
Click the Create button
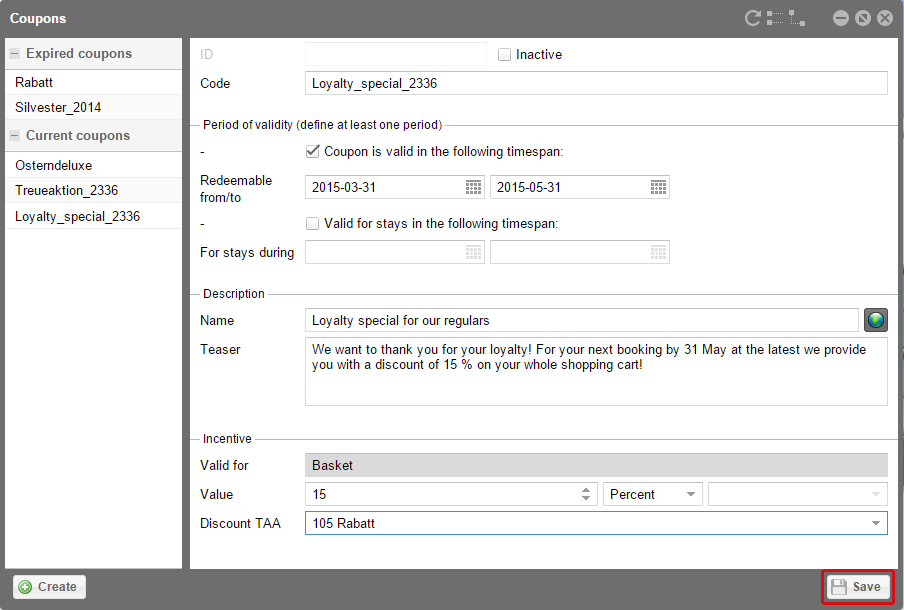[x=48, y=587]
